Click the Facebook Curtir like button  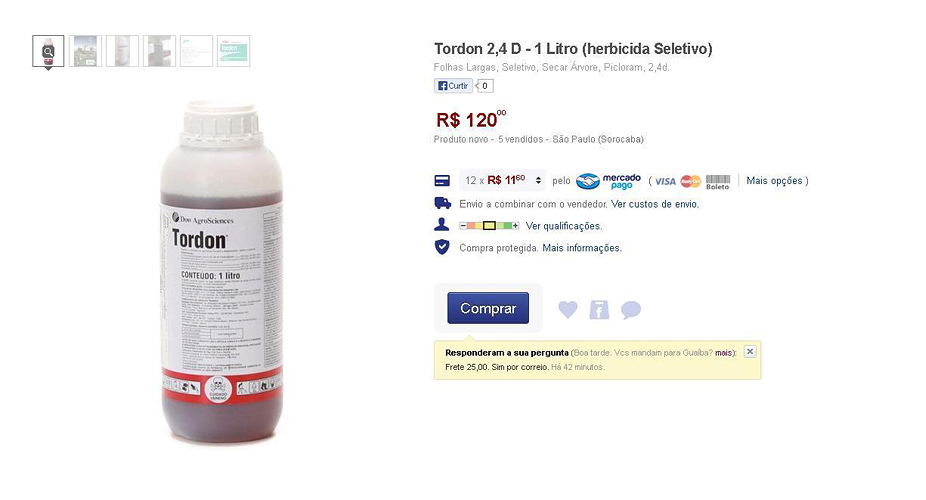454,86
